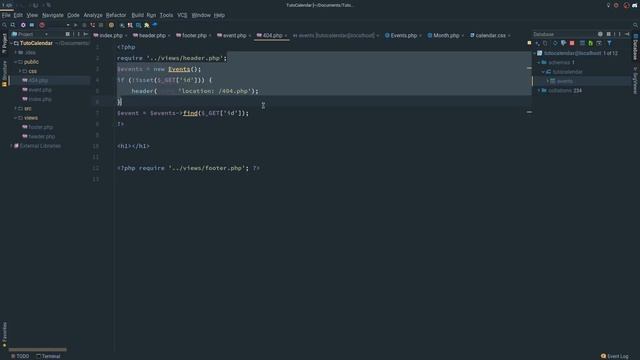640x360 pixels.
Task: Switch to the footer.php editor tab
Action: (x=193, y=36)
